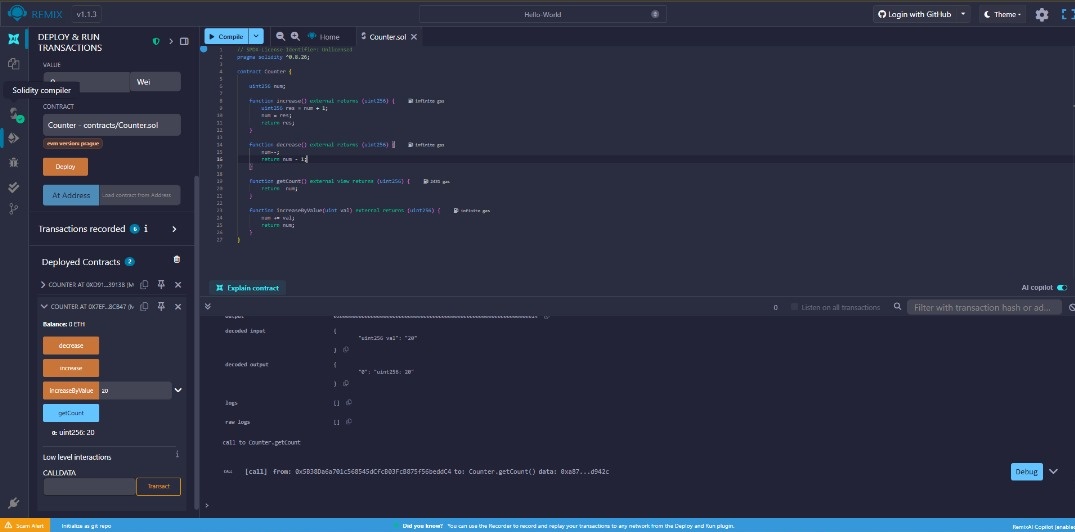Open the Remix home icon in the sidebar
The height and width of the screenshot is (532, 1075).
pyautogui.click(x=13, y=38)
